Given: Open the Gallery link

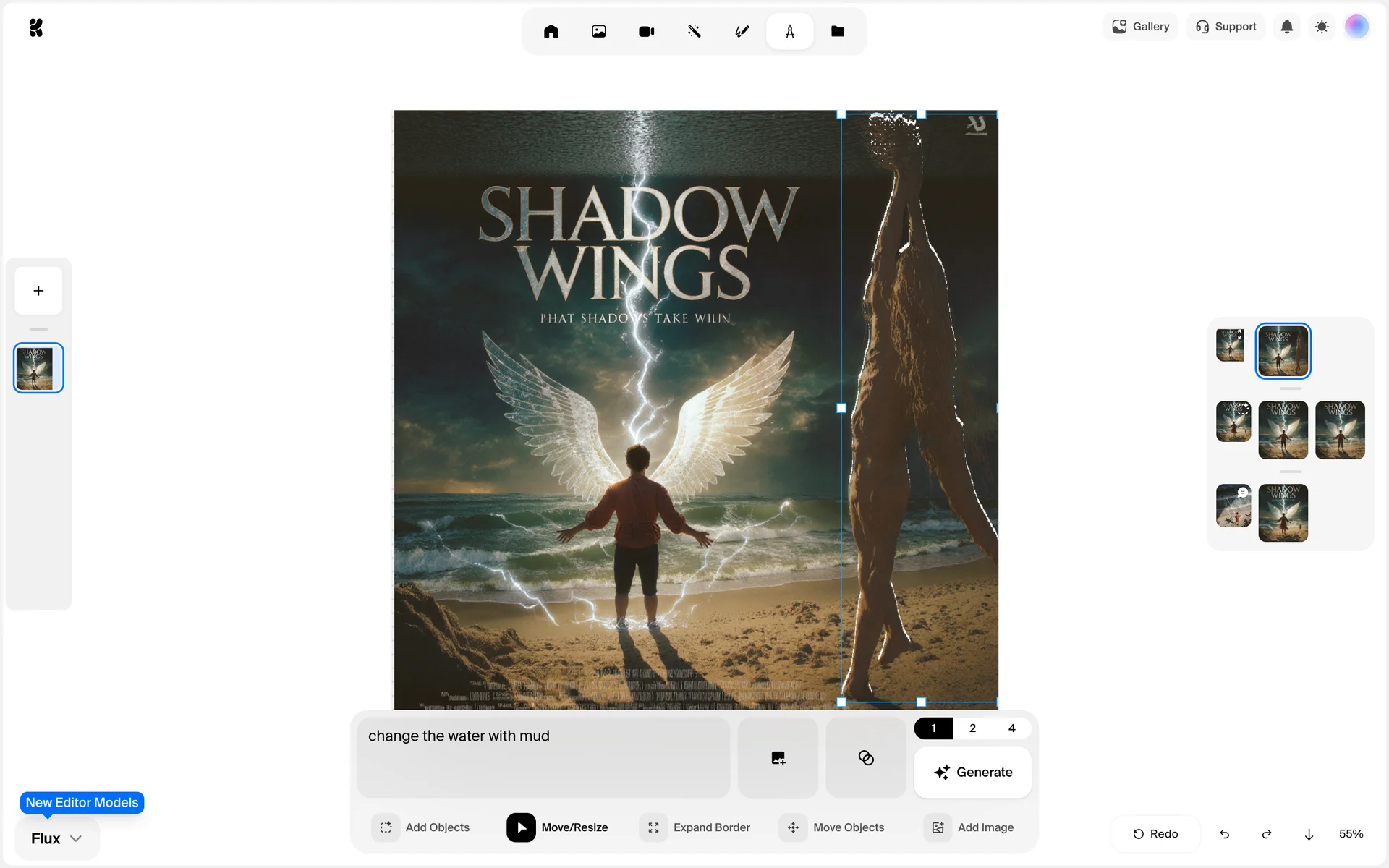Looking at the screenshot, I should tap(1140, 27).
